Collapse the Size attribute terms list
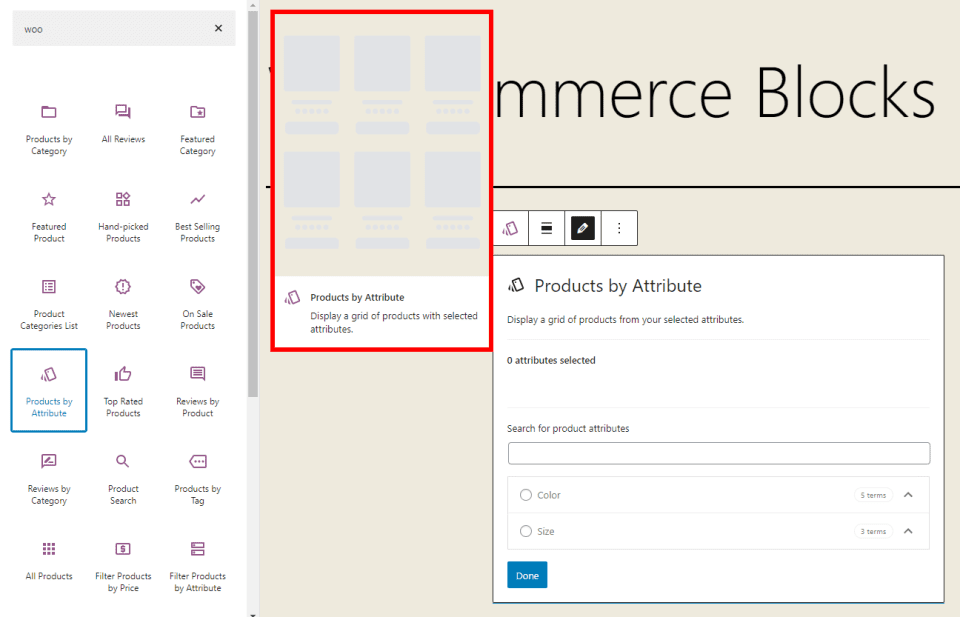Image resolution: width=960 pixels, height=617 pixels. [908, 531]
